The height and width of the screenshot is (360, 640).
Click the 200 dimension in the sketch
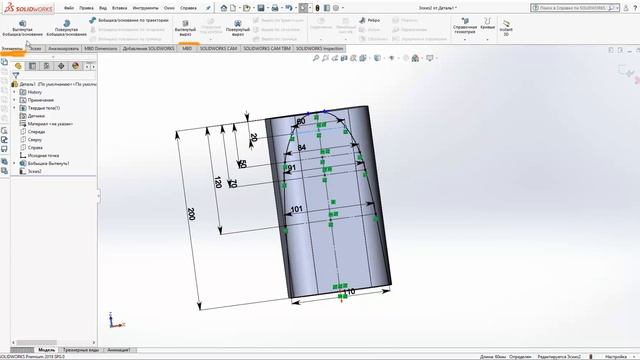click(191, 214)
